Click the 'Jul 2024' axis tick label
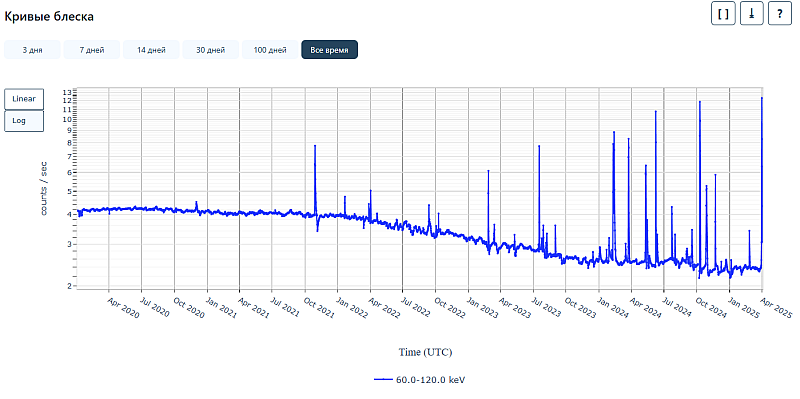The width and height of the screenshot is (800, 399). [x=678, y=308]
